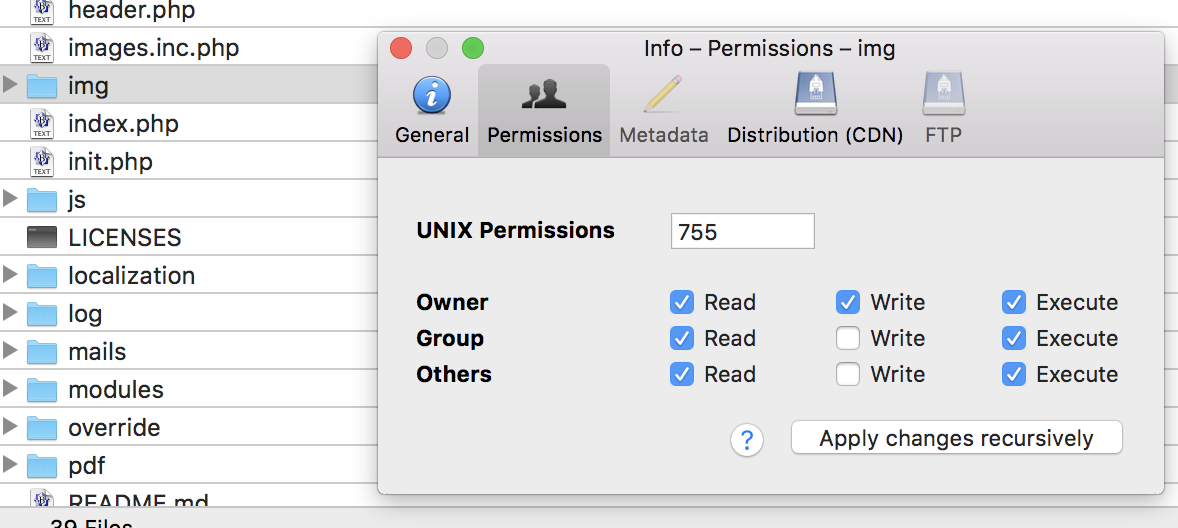This screenshot has width=1178, height=528.
Task: Click Apply changes recursively button
Action: click(x=956, y=438)
